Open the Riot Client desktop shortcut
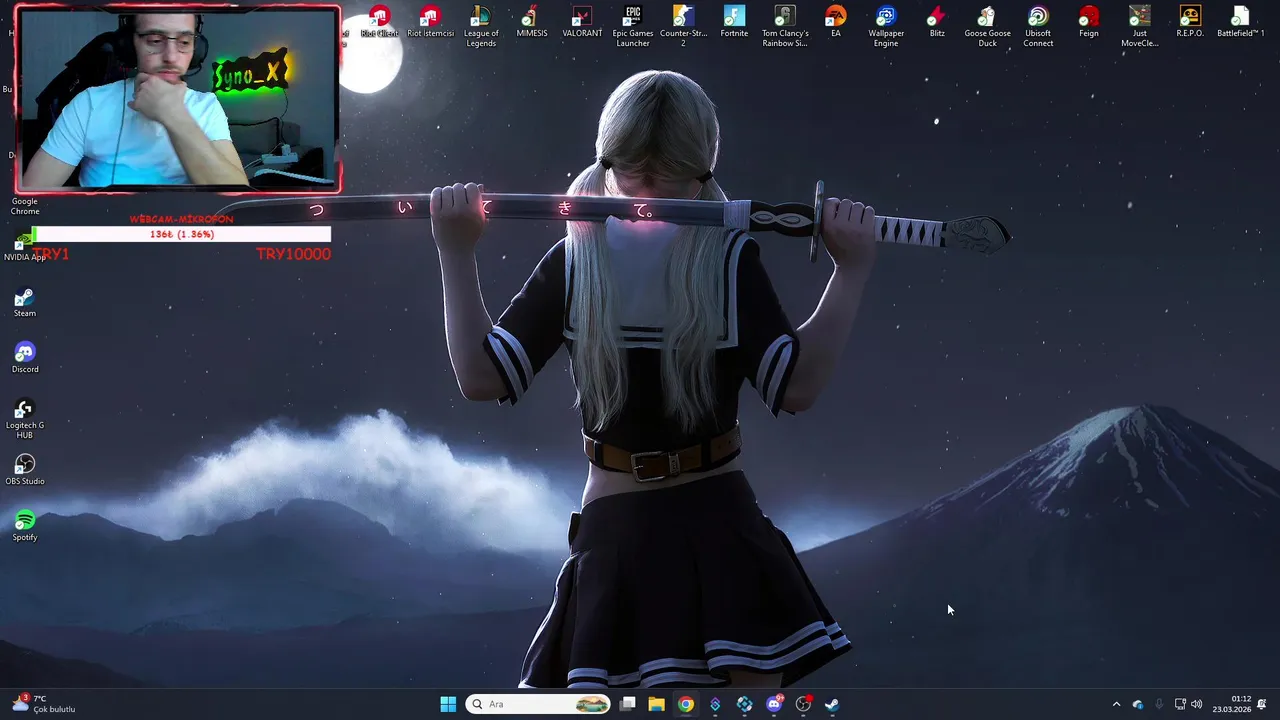The height and width of the screenshot is (720, 1280). [x=379, y=21]
